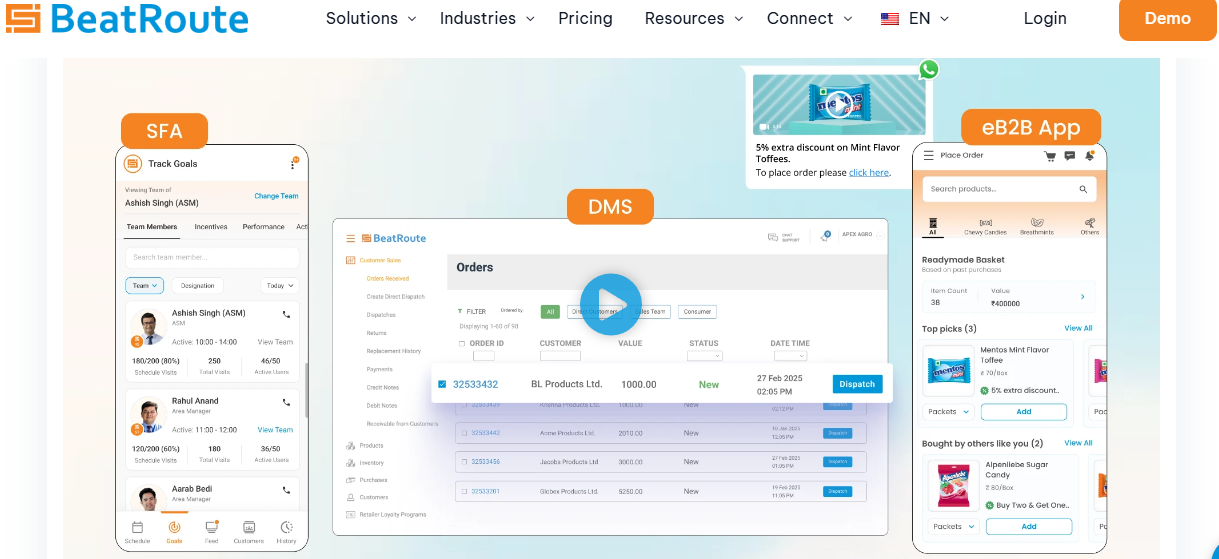1219x559 pixels.
Task: Click the Login link
Action: pyautogui.click(x=1045, y=18)
